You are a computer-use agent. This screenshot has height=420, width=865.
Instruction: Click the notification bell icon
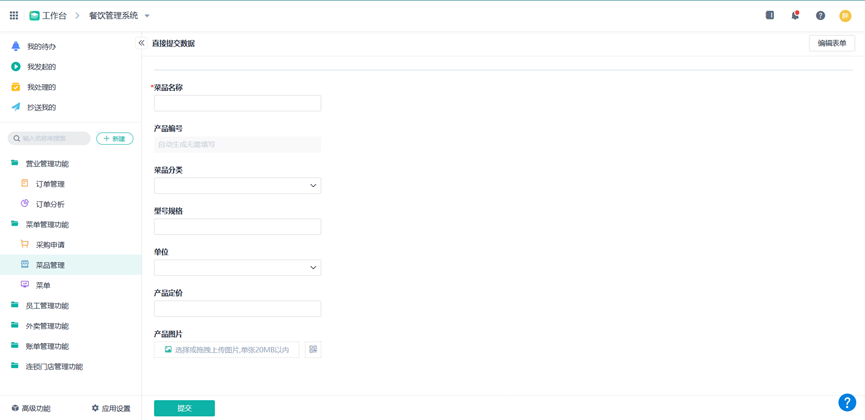(795, 16)
